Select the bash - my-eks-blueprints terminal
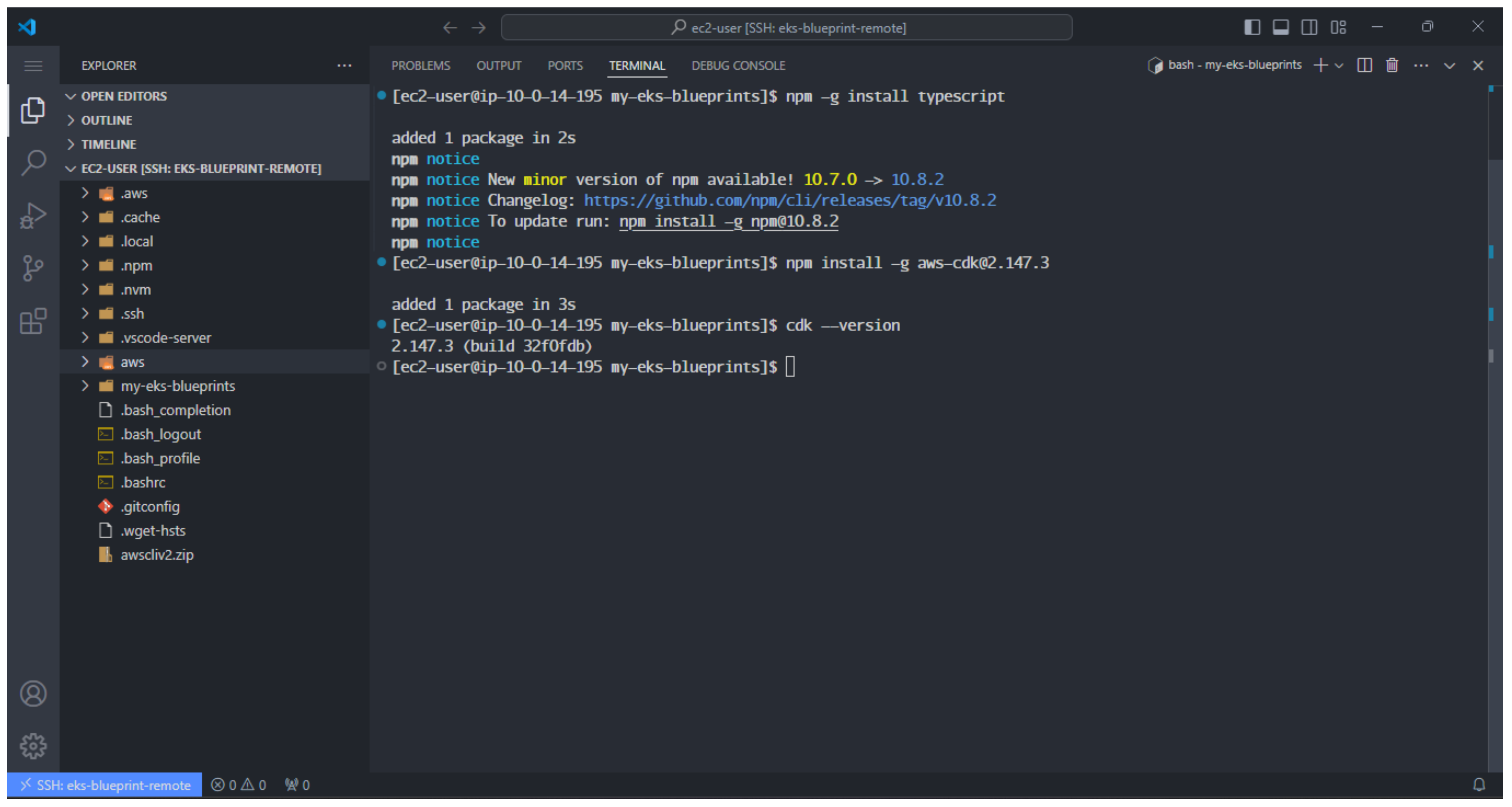The width and height of the screenshot is (1512, 807). pos(1225,65)
